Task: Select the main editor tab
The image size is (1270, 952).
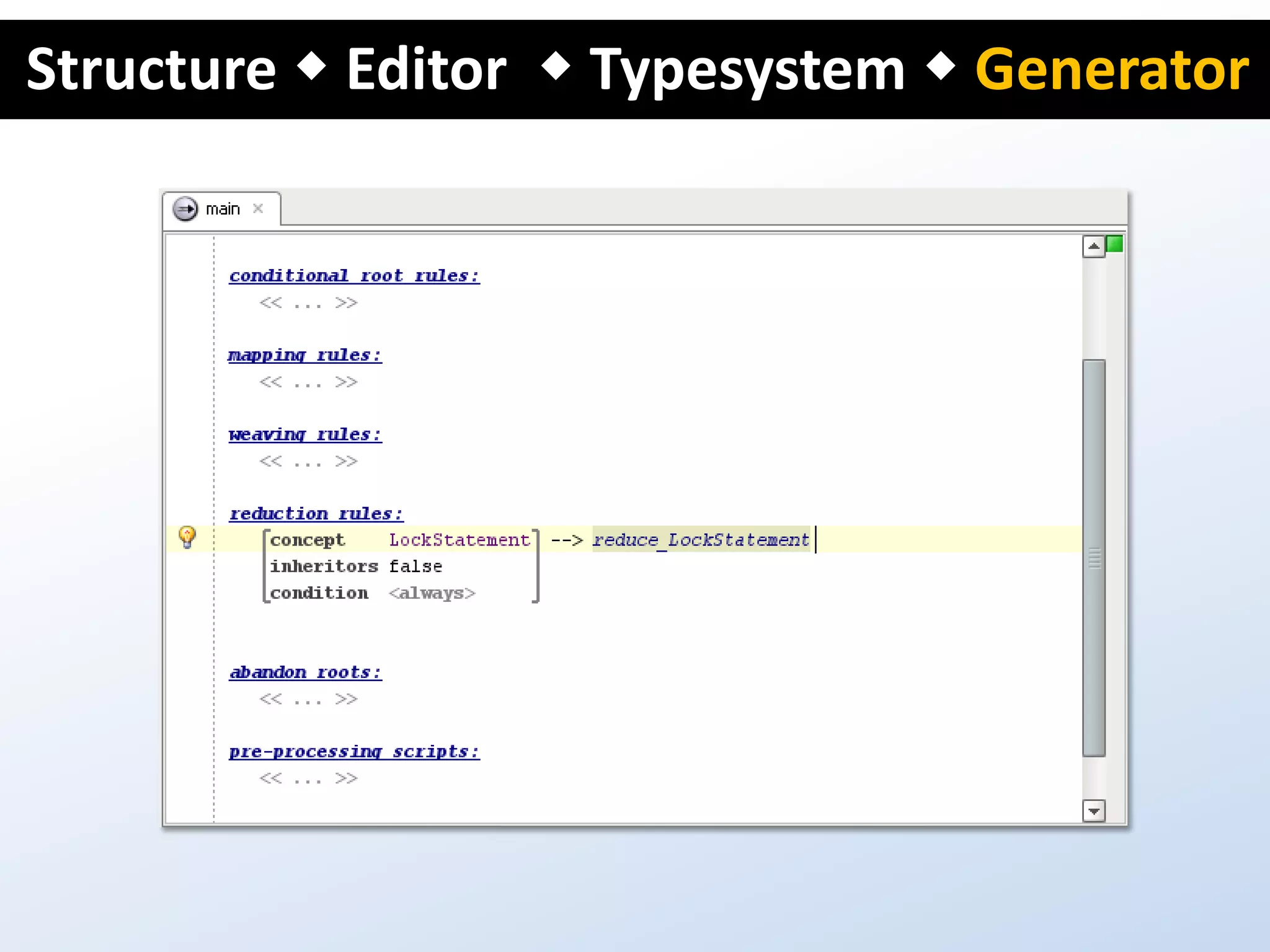Action: 221,209
